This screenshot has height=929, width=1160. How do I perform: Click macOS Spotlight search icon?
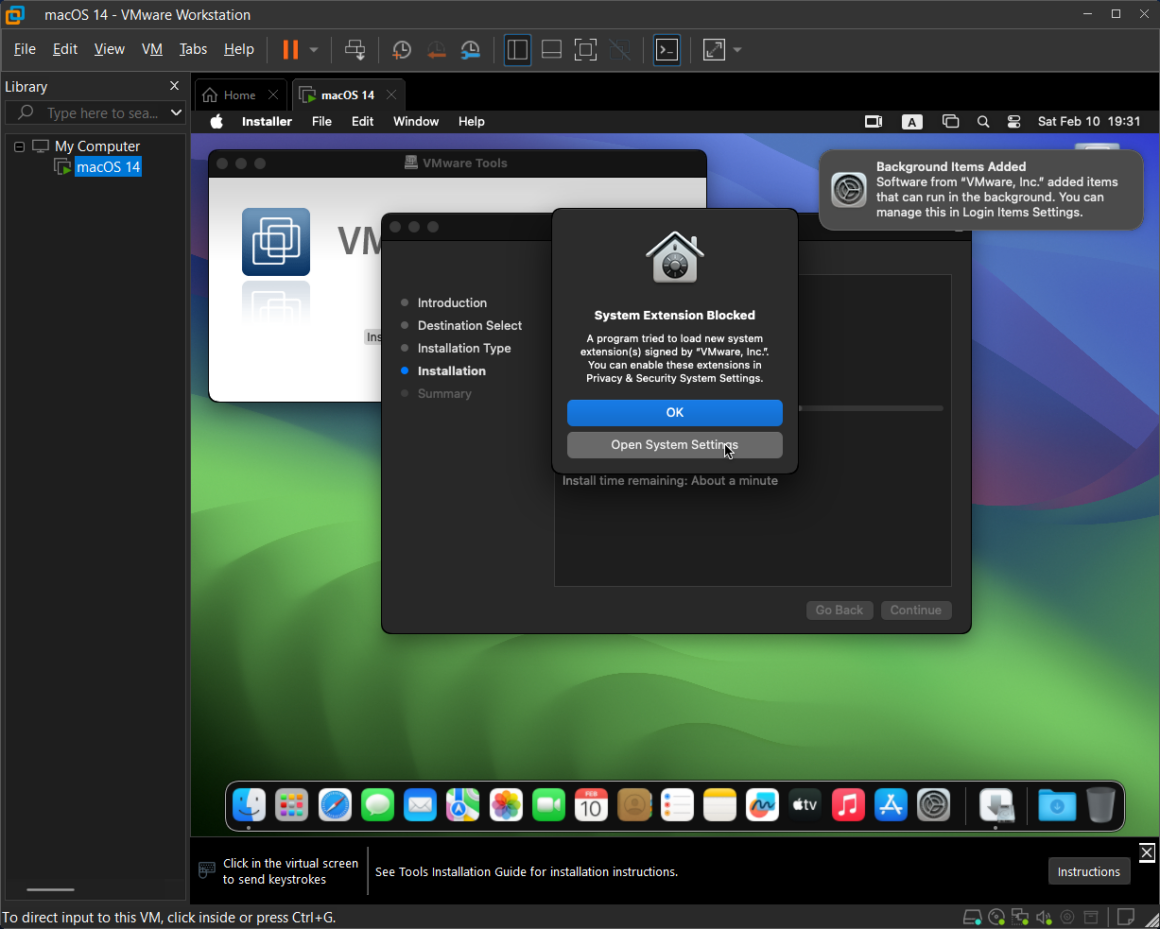pyautogui.click(x=982, y=121)
